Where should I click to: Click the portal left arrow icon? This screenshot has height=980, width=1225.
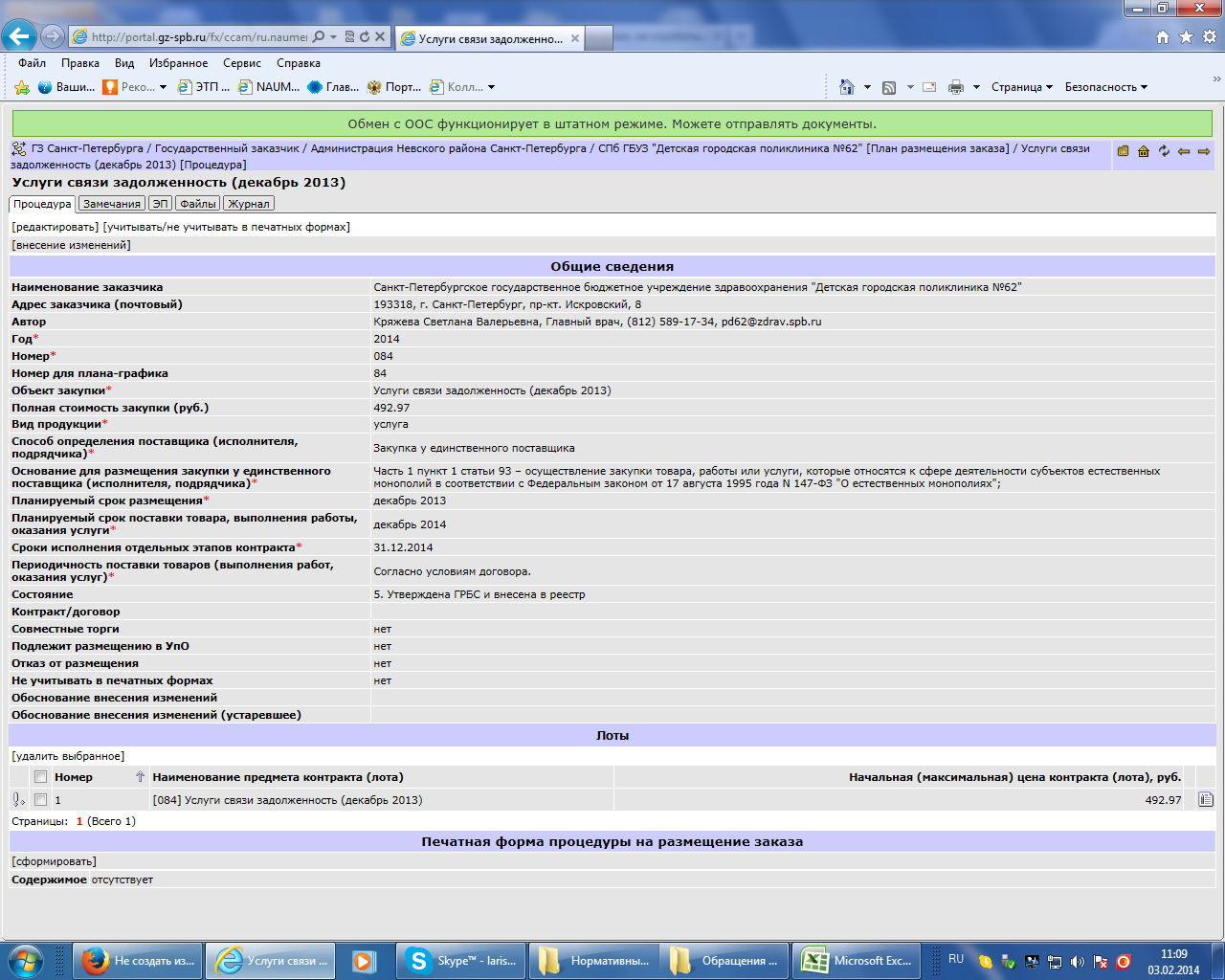click(1184, 151)
